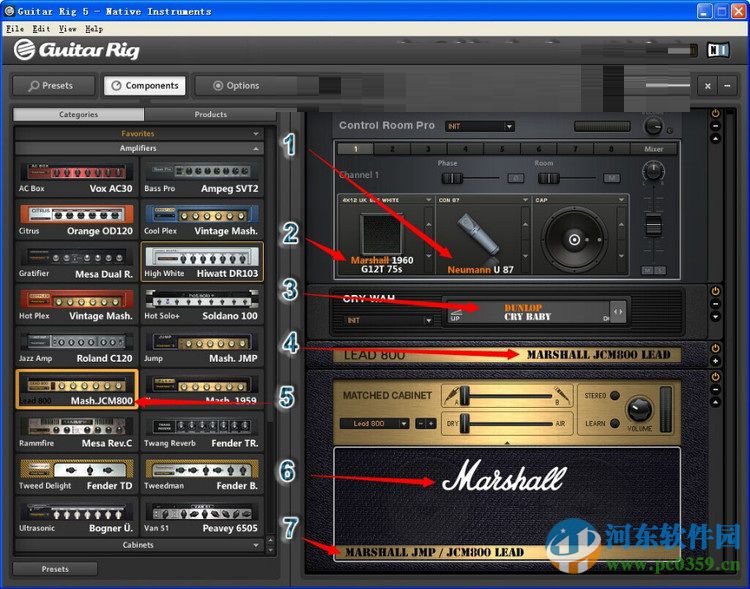
Task: Select the Van 51 Peavey 6505 amplifier
Action: (201, 516)
